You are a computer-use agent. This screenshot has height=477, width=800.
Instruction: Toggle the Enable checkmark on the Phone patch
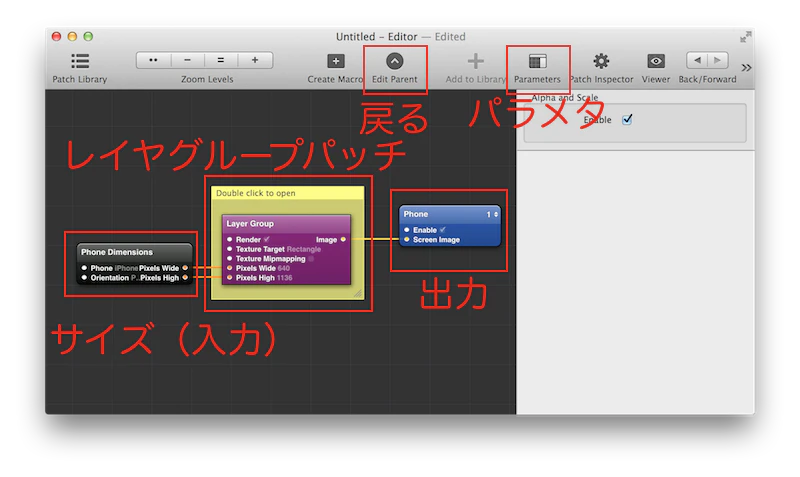442,230
